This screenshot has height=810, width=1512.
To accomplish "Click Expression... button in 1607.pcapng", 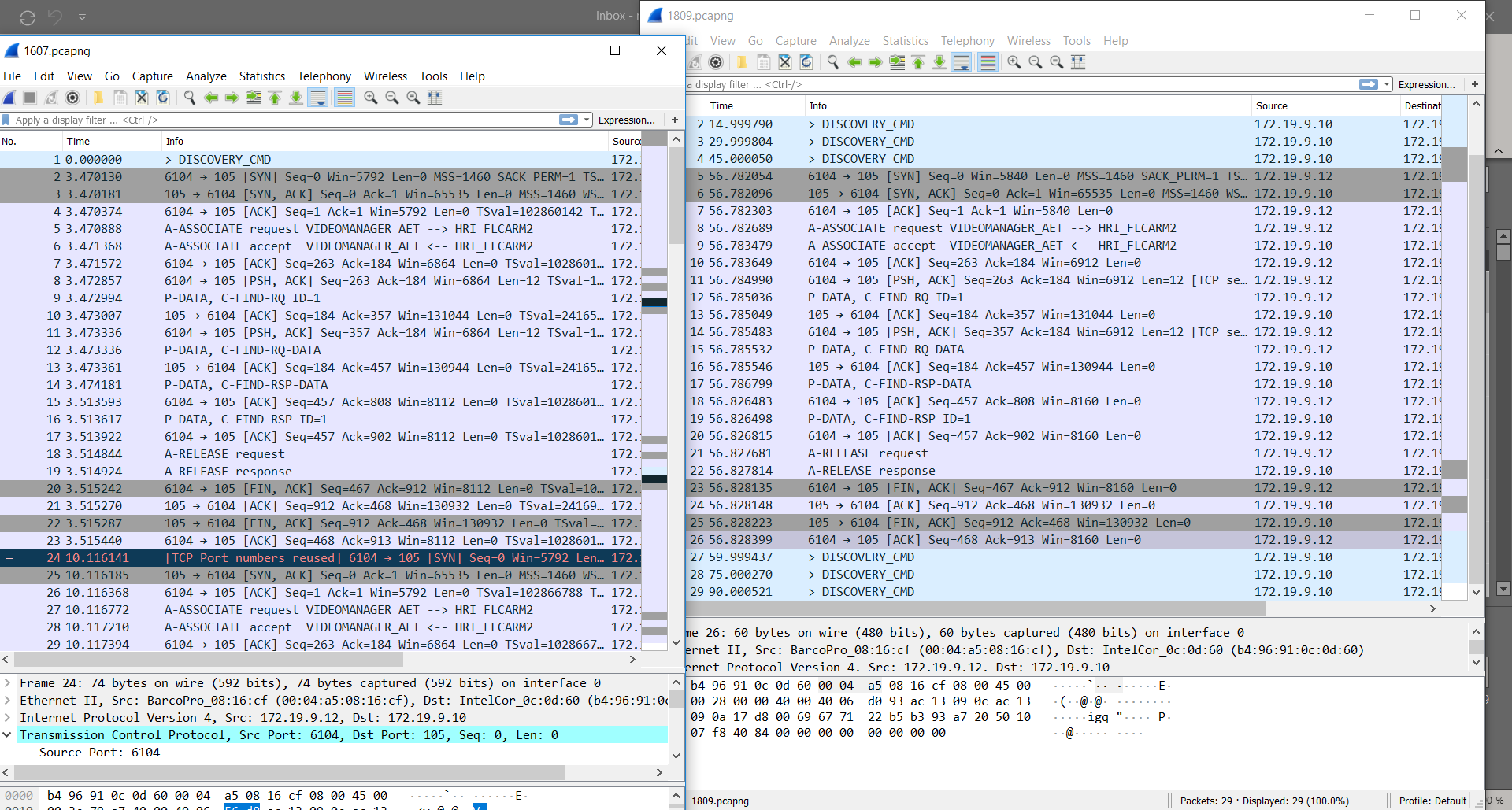I will point(627,120).
